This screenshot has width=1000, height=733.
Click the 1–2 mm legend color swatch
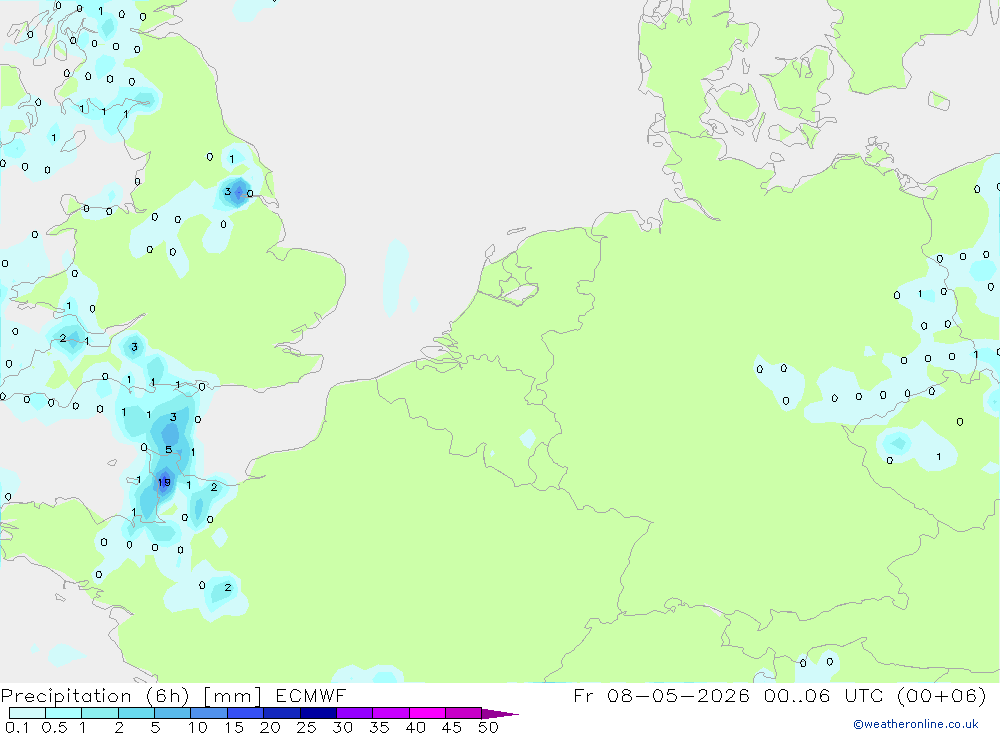100,713
